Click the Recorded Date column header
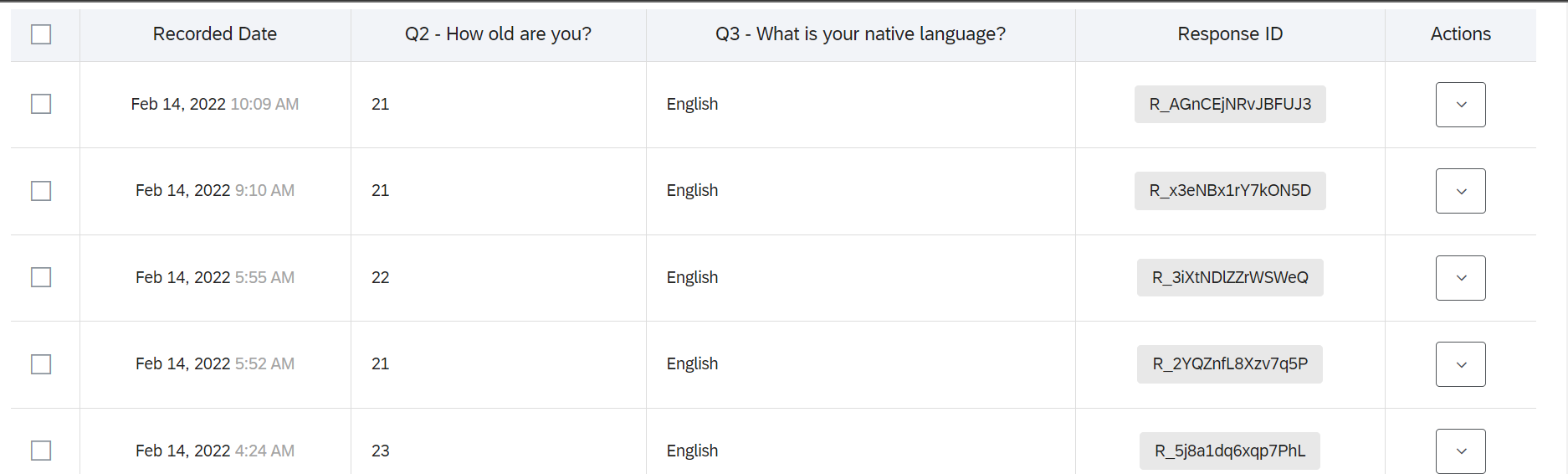 point(215,34)
